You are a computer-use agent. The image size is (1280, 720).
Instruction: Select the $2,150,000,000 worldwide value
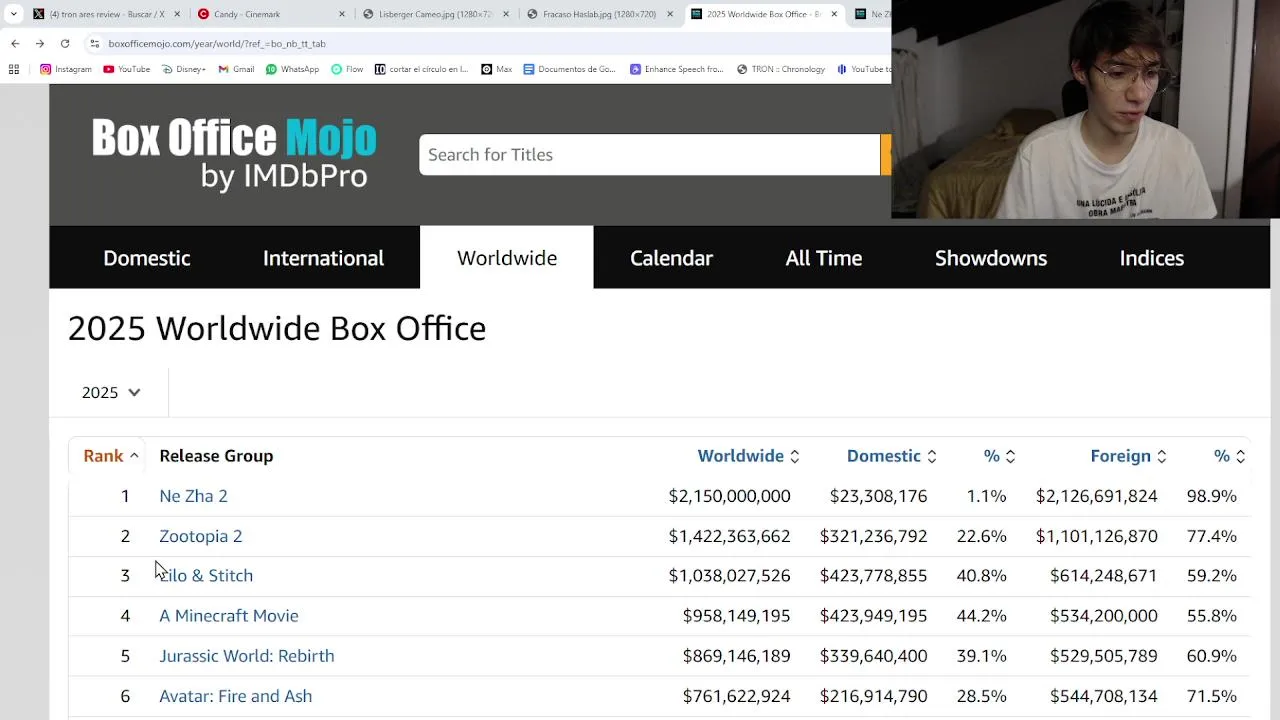coord(729,496)
